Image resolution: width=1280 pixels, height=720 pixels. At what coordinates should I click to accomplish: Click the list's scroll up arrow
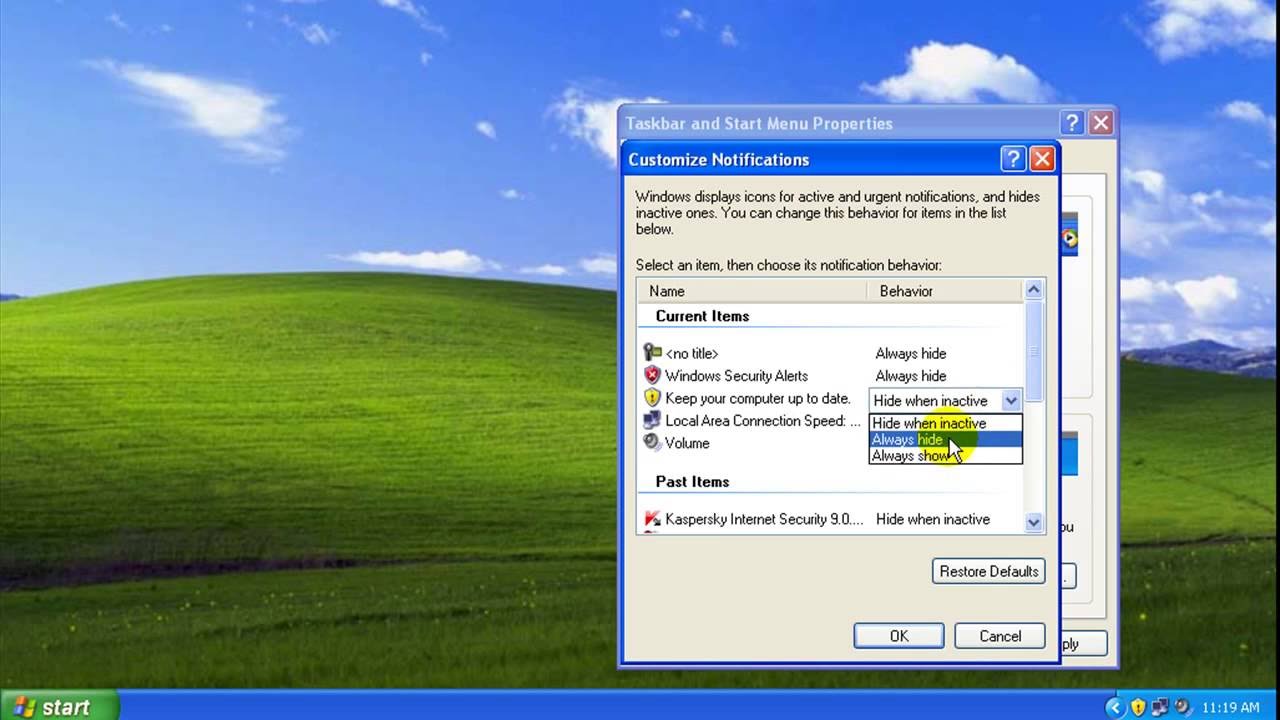point(1033,290)
